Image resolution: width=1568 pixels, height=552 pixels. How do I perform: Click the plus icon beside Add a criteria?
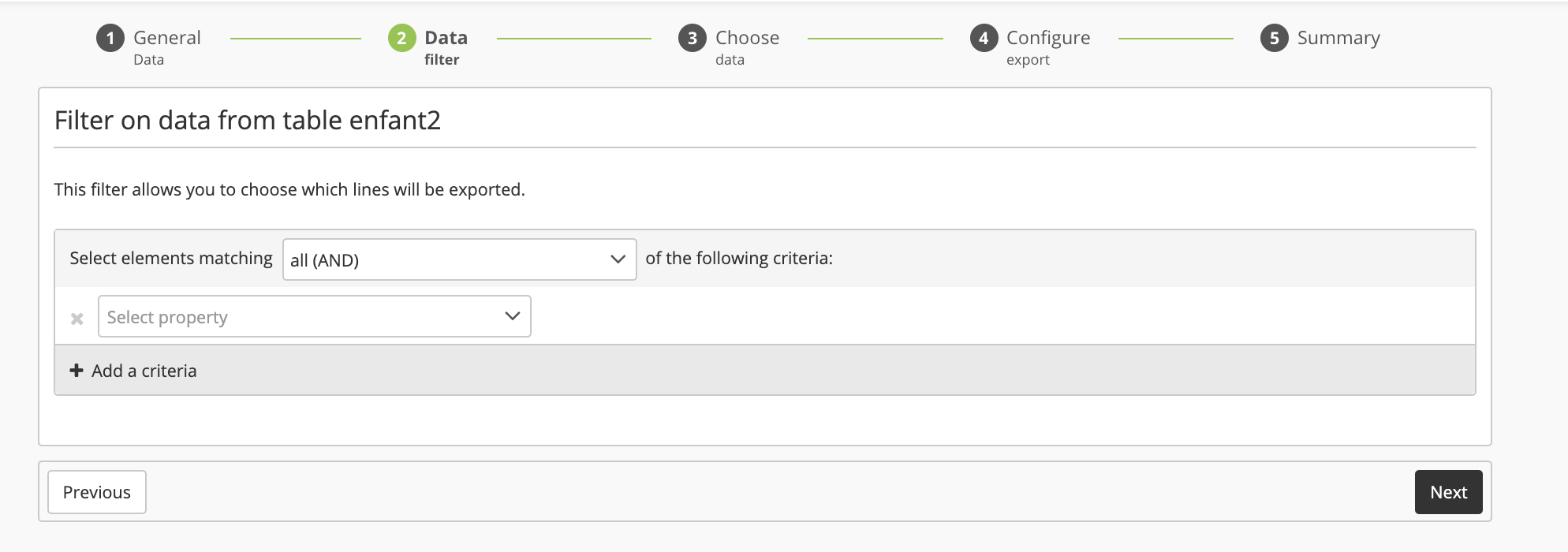(x=77, y=371)
